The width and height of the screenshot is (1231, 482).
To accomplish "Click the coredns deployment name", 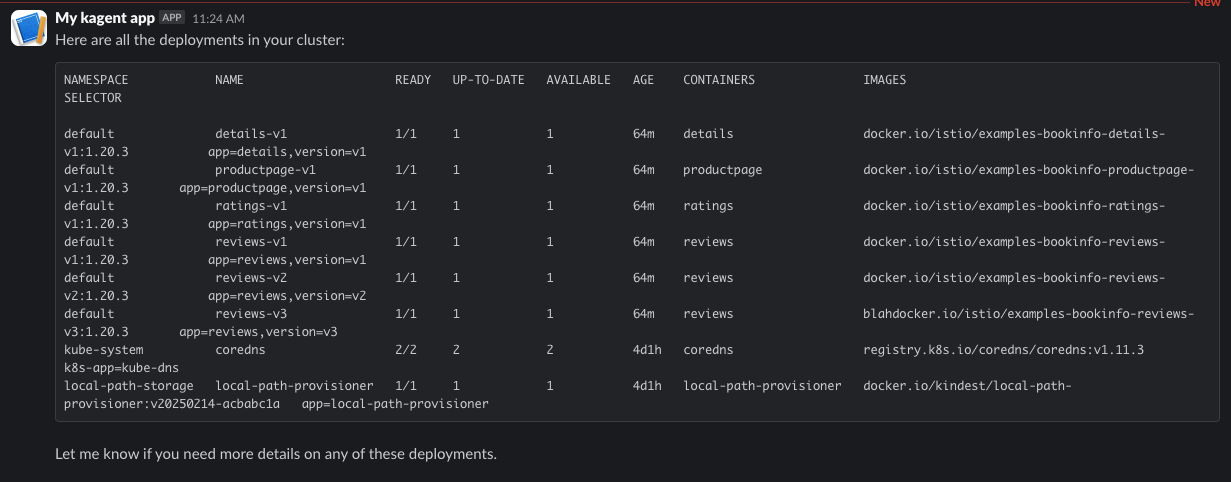I will pyautogui.click(x=240, y=350).
